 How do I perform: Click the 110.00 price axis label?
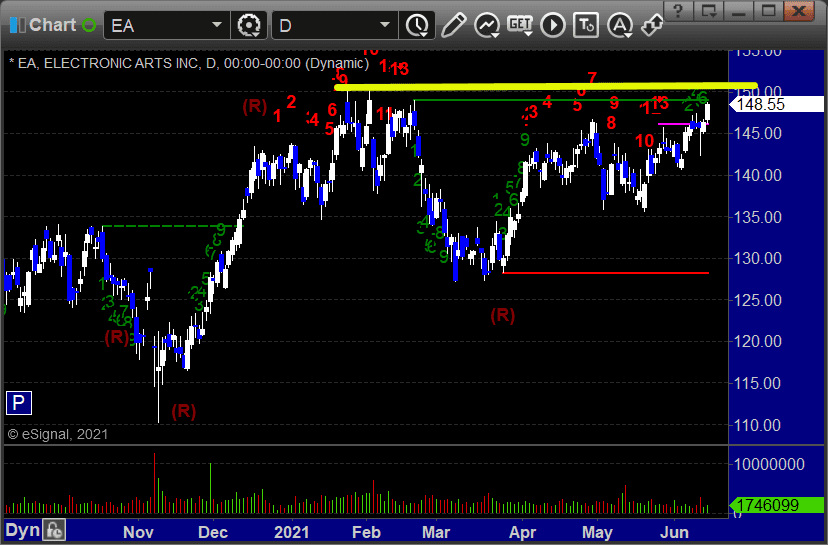758,425
